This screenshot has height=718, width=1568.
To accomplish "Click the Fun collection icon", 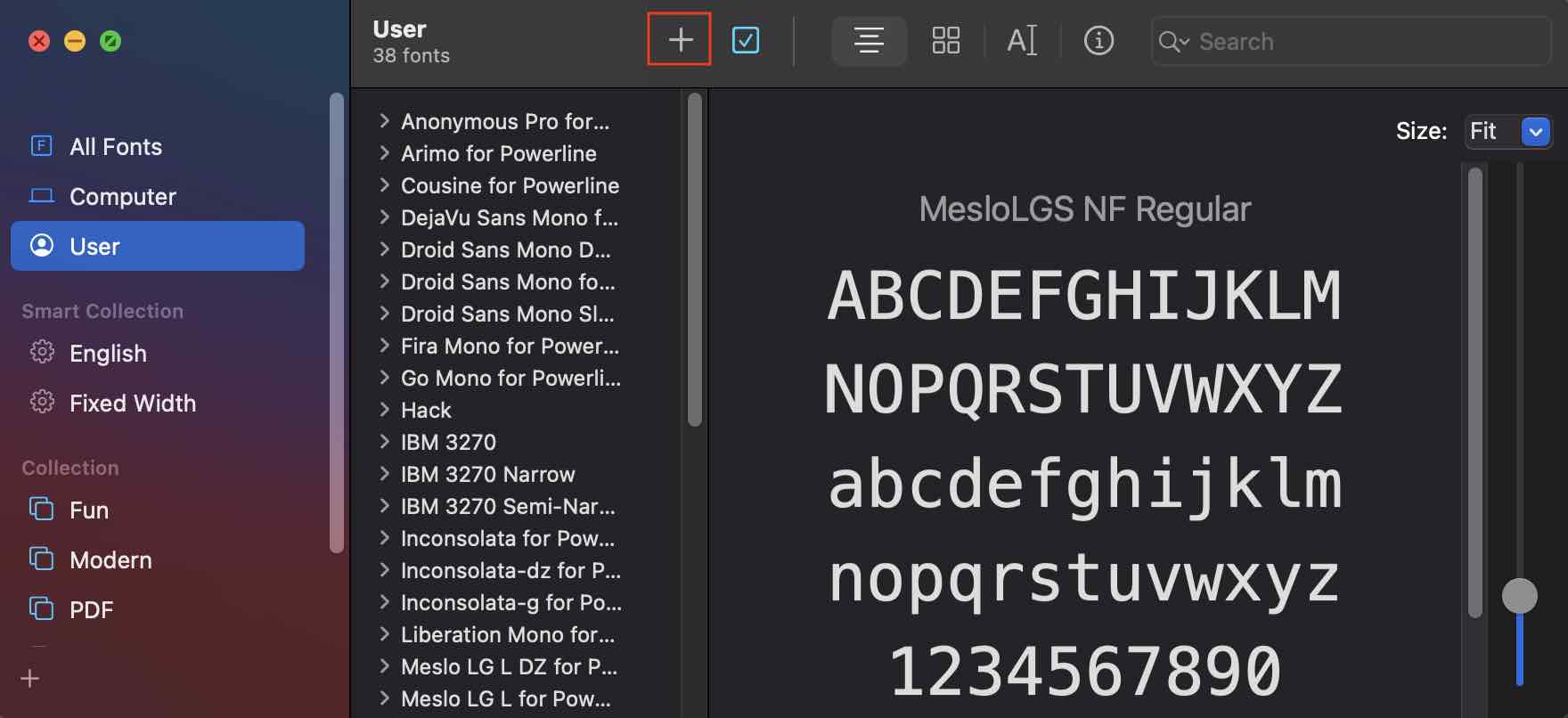I will coord(41,509).
